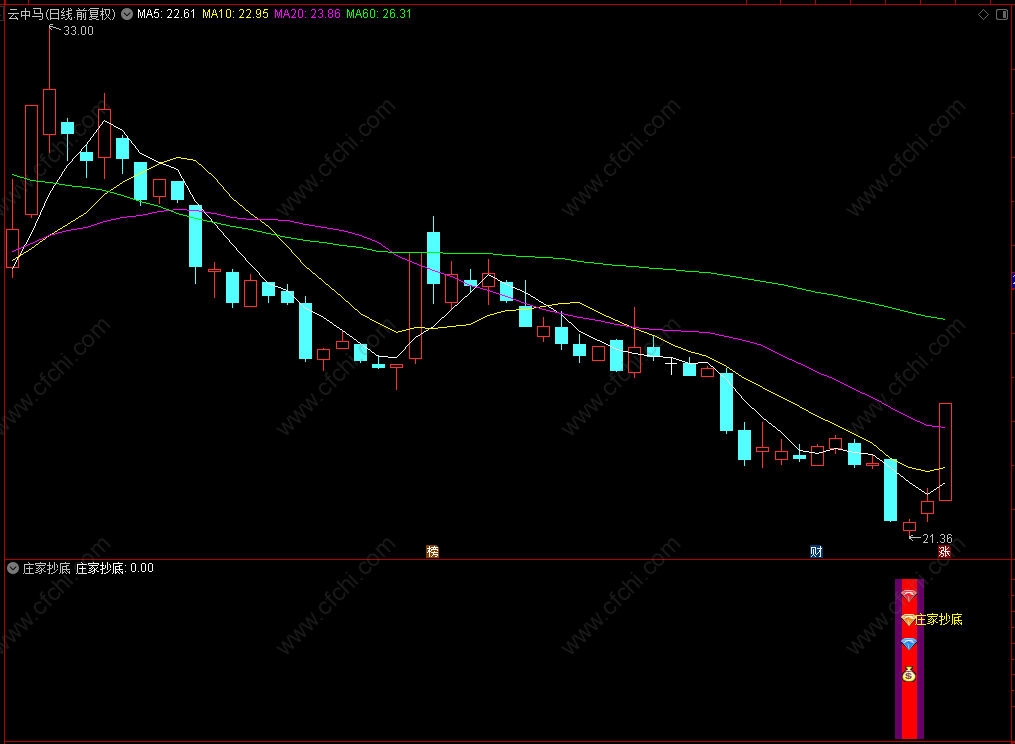Click the stock title 云中马(日线.前复权)

(x=61, y=14)
